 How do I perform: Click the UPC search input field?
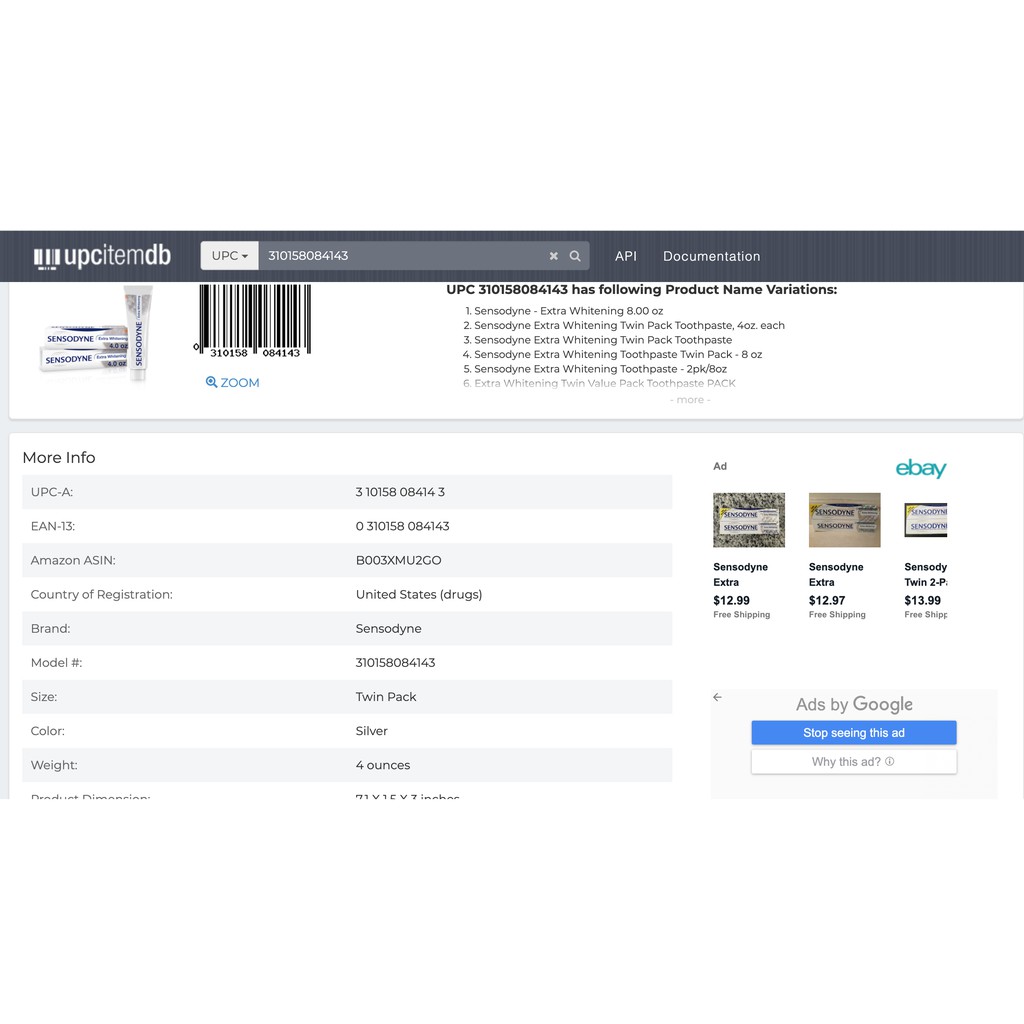click(x=400, y=256)
